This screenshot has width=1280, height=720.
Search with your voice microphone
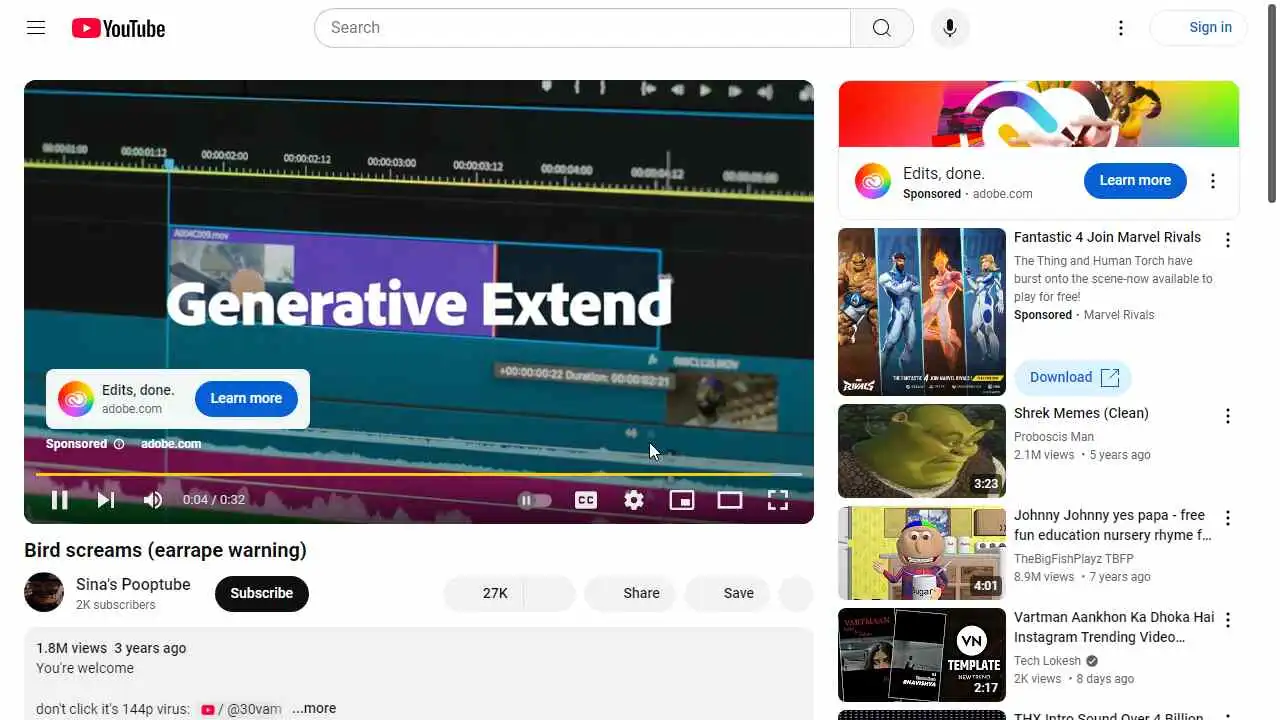click(950, 28)
